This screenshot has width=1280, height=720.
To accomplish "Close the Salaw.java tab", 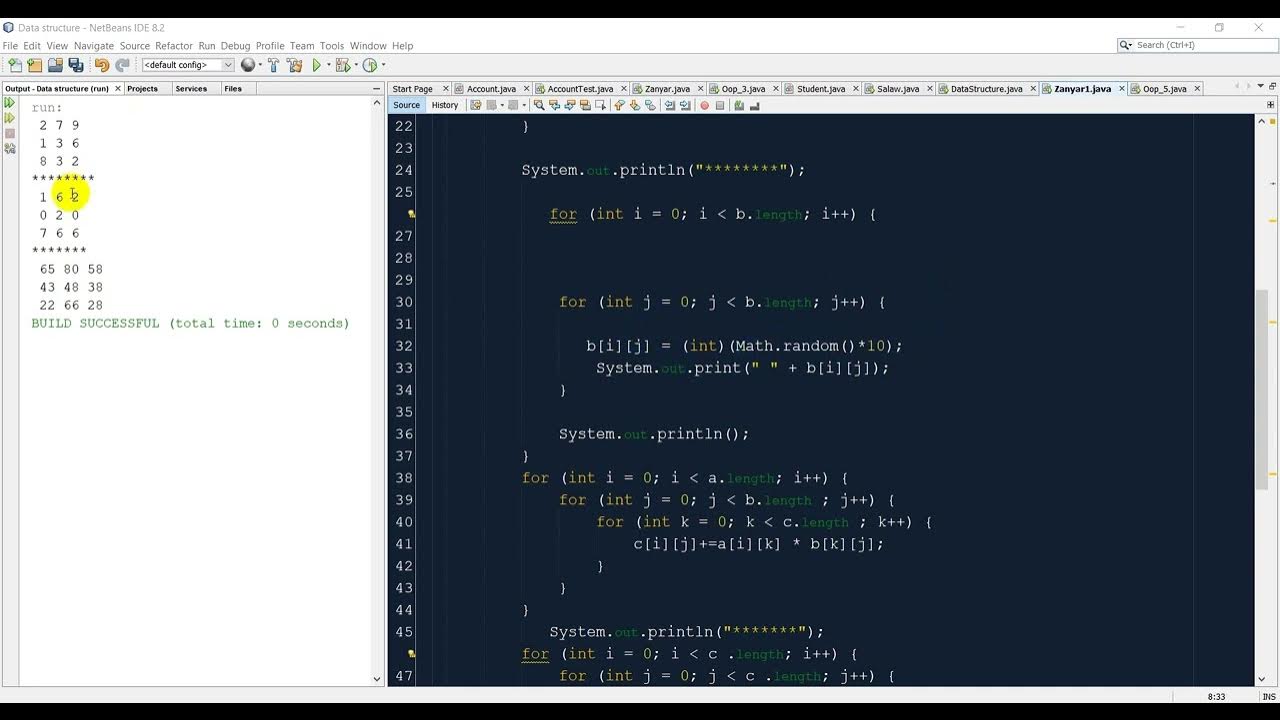I will pos(929,89).
